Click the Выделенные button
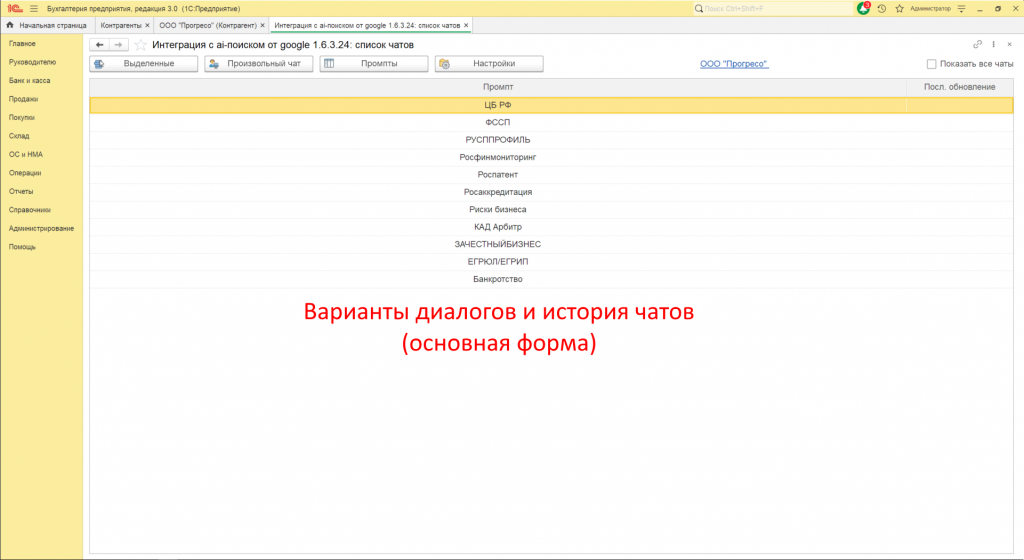Image resolution: width=1024 pixels, height=560 pixels. point(143,63)
